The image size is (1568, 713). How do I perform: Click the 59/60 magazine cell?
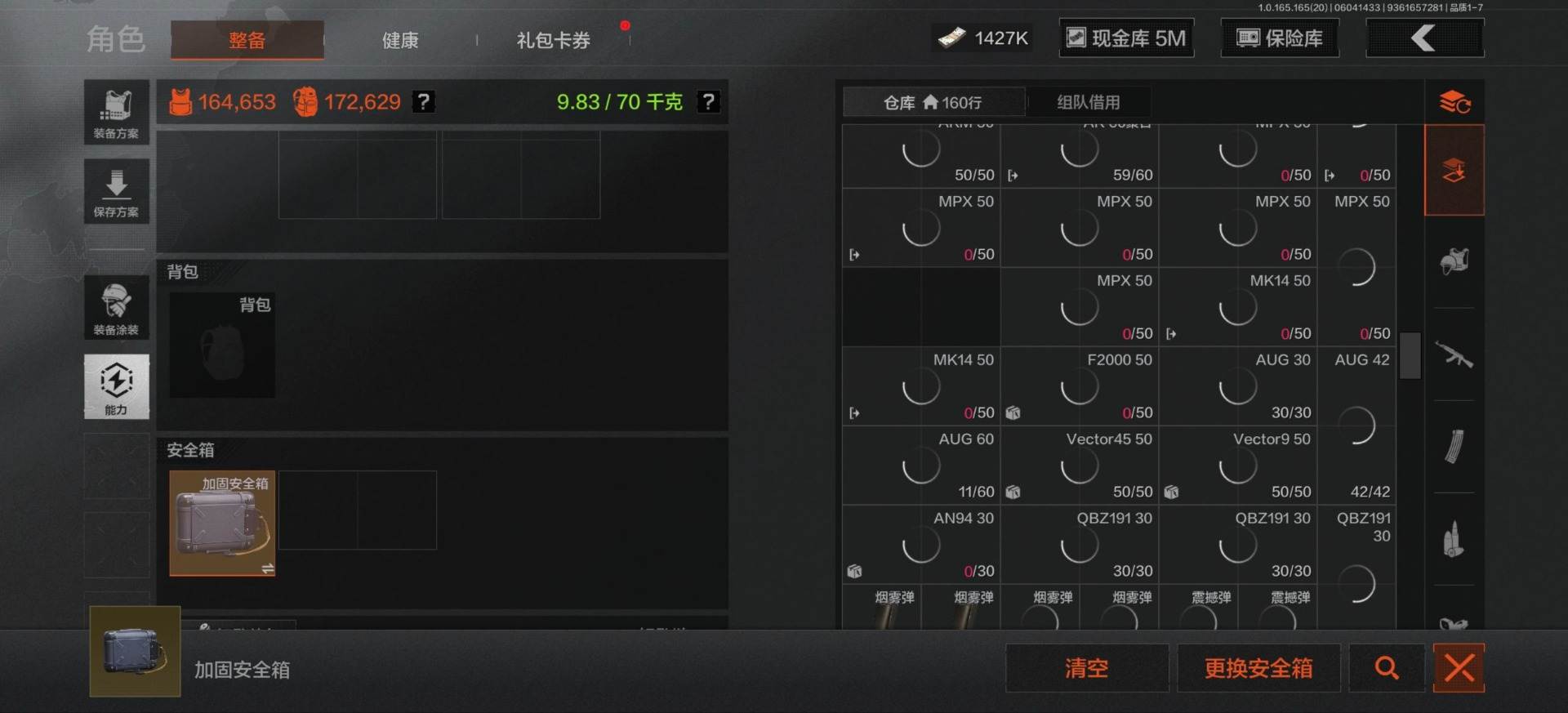pos(1080,155)
